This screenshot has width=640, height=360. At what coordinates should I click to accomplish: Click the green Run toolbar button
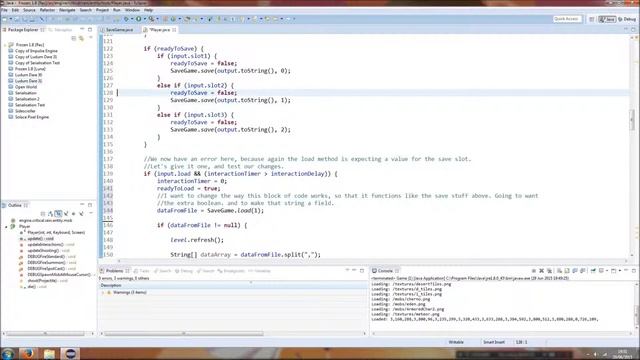(x=139, y=19)
